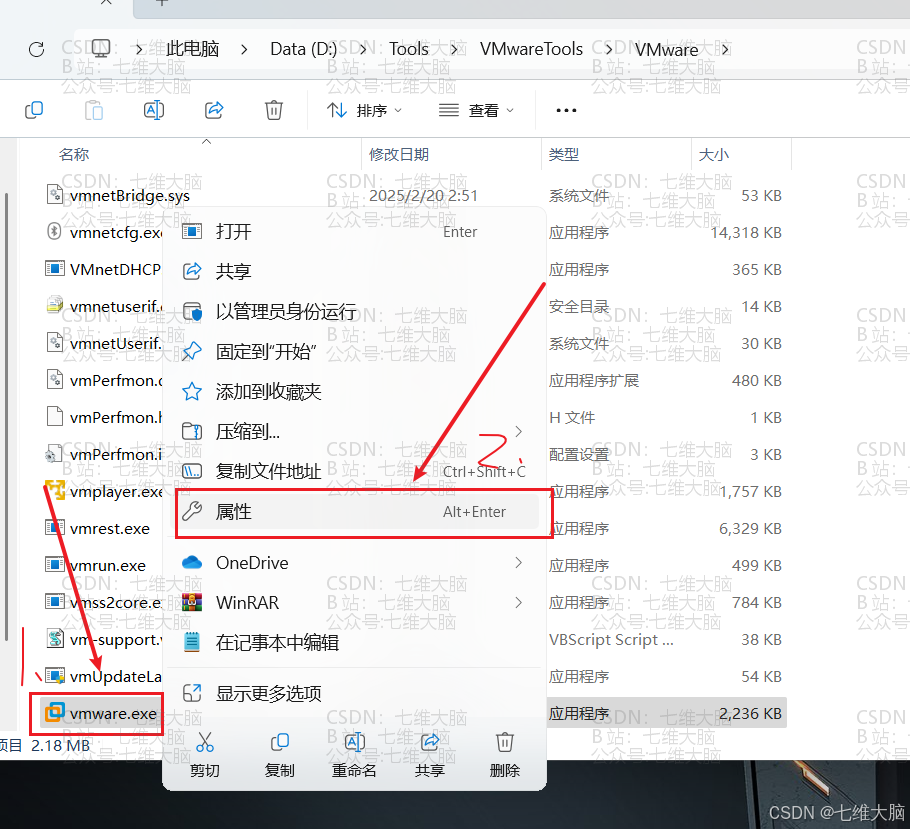Screen dimensions: 910x829
Task: Click the vm-support VBScript file icon
Action: pyautogui.click(x=55, y=639)
